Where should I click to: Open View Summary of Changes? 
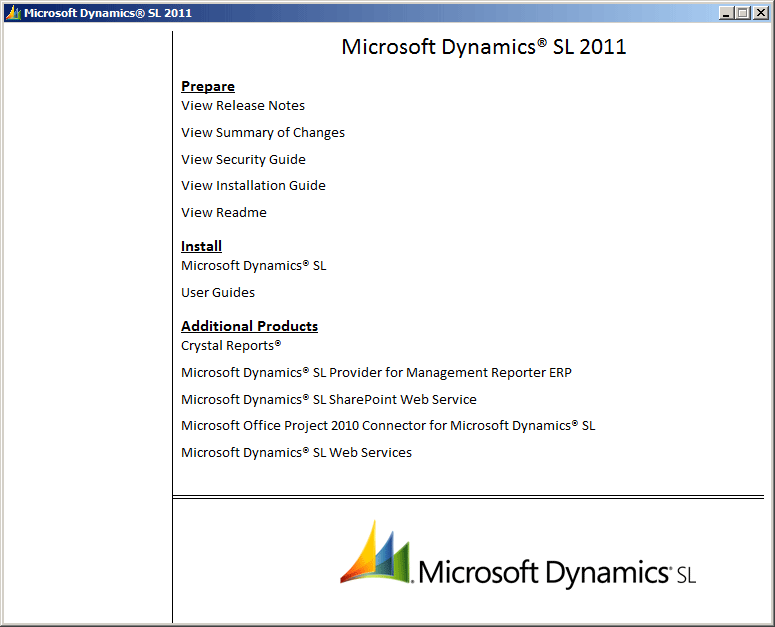[x=263, y=132]
